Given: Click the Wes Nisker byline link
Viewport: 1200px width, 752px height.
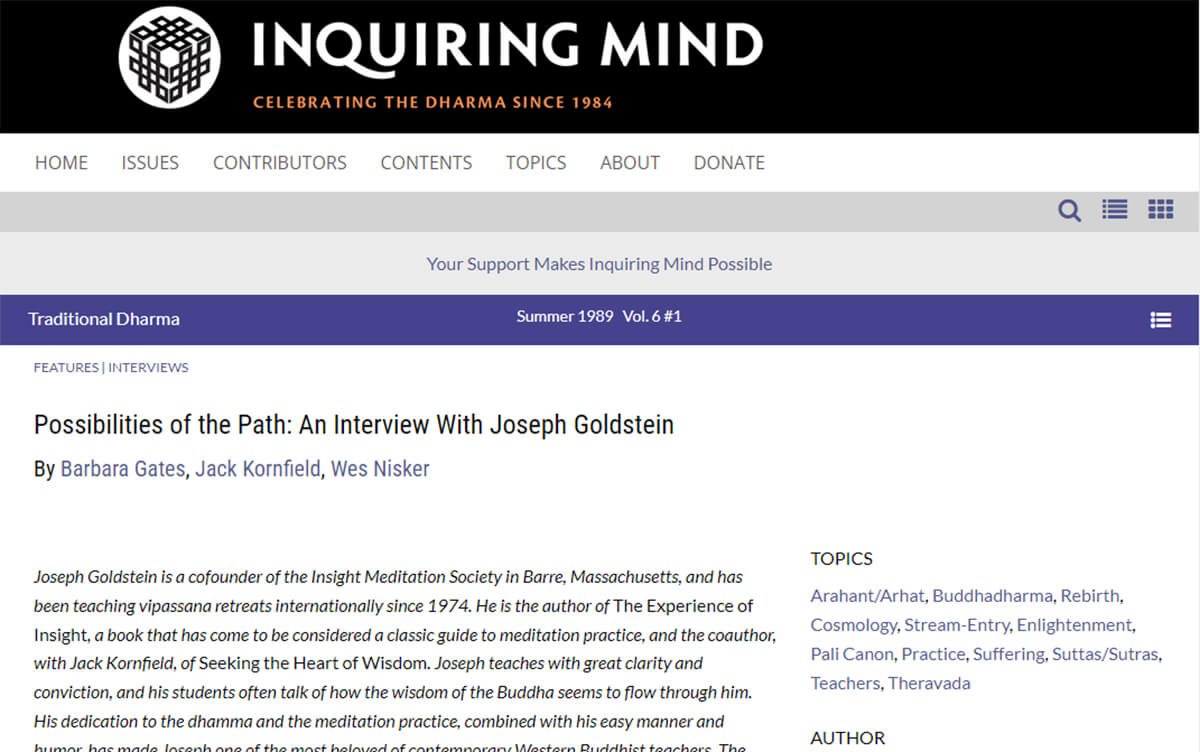Looking at the screenshot, I should click(380, 469).
